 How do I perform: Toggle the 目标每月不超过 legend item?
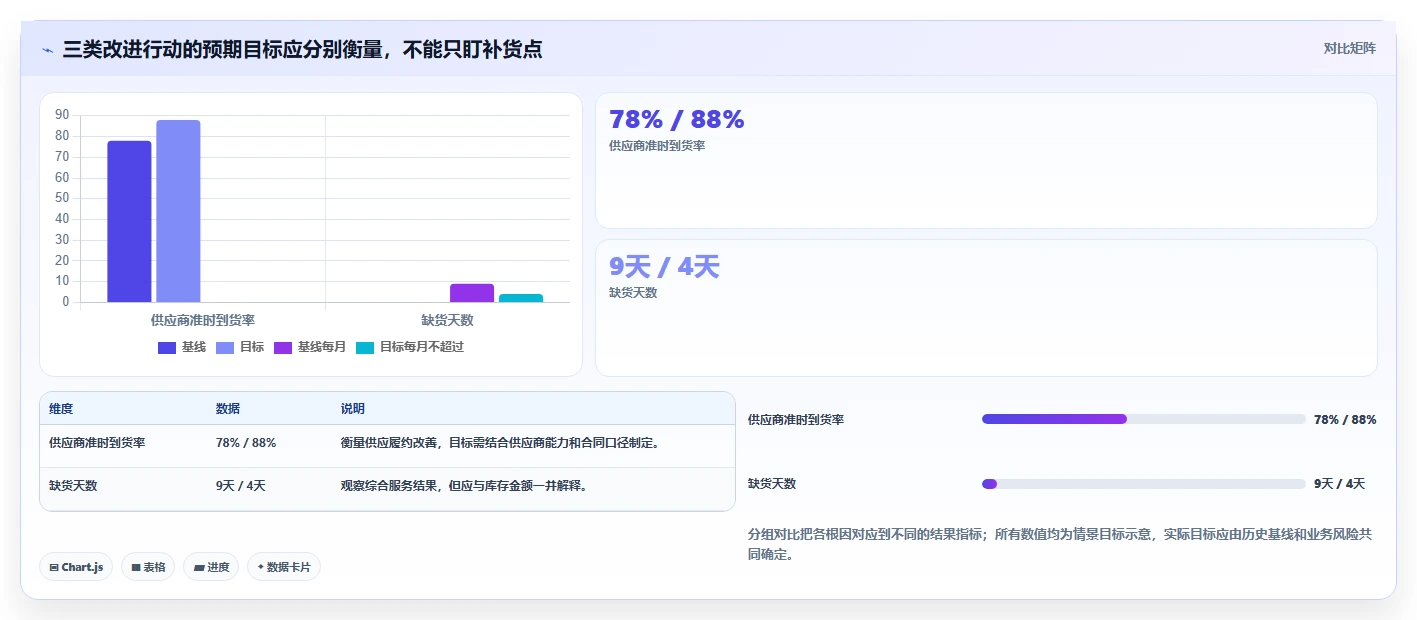pos(410,347)
